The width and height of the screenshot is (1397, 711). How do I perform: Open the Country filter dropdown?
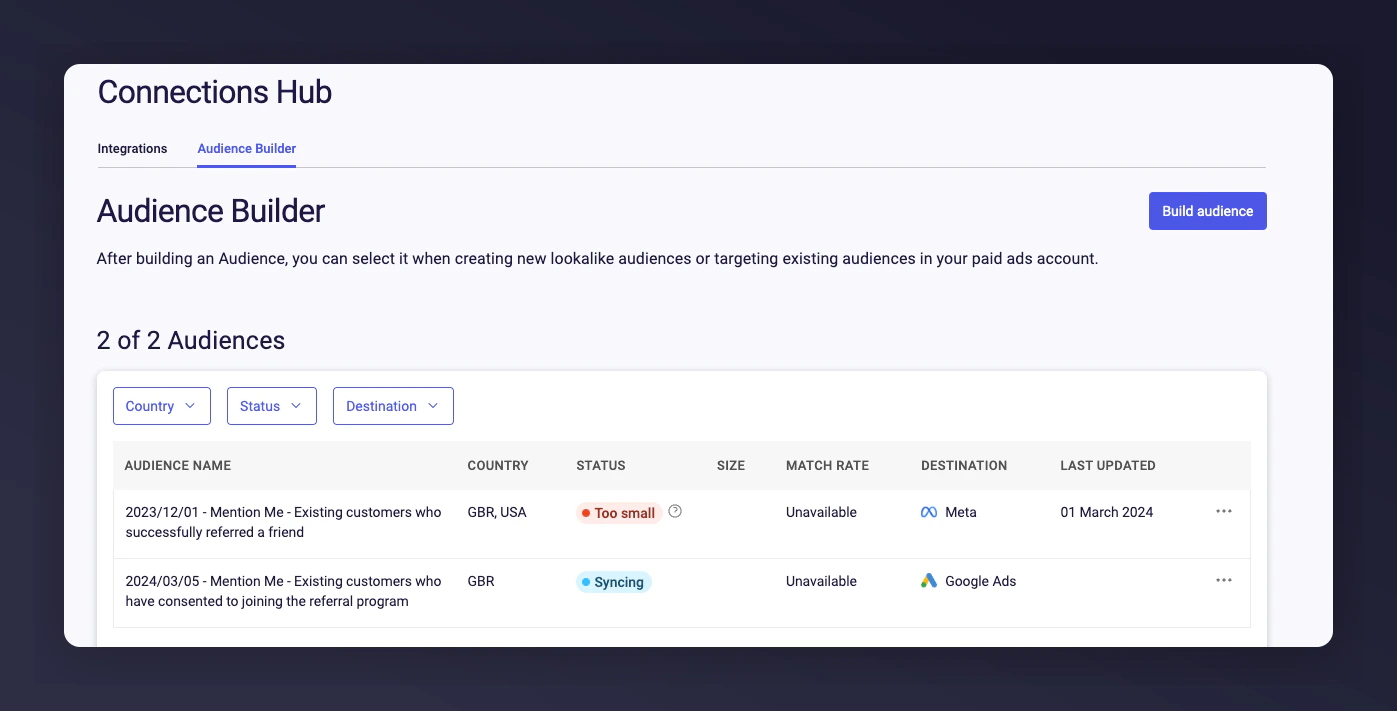[162, 406]
